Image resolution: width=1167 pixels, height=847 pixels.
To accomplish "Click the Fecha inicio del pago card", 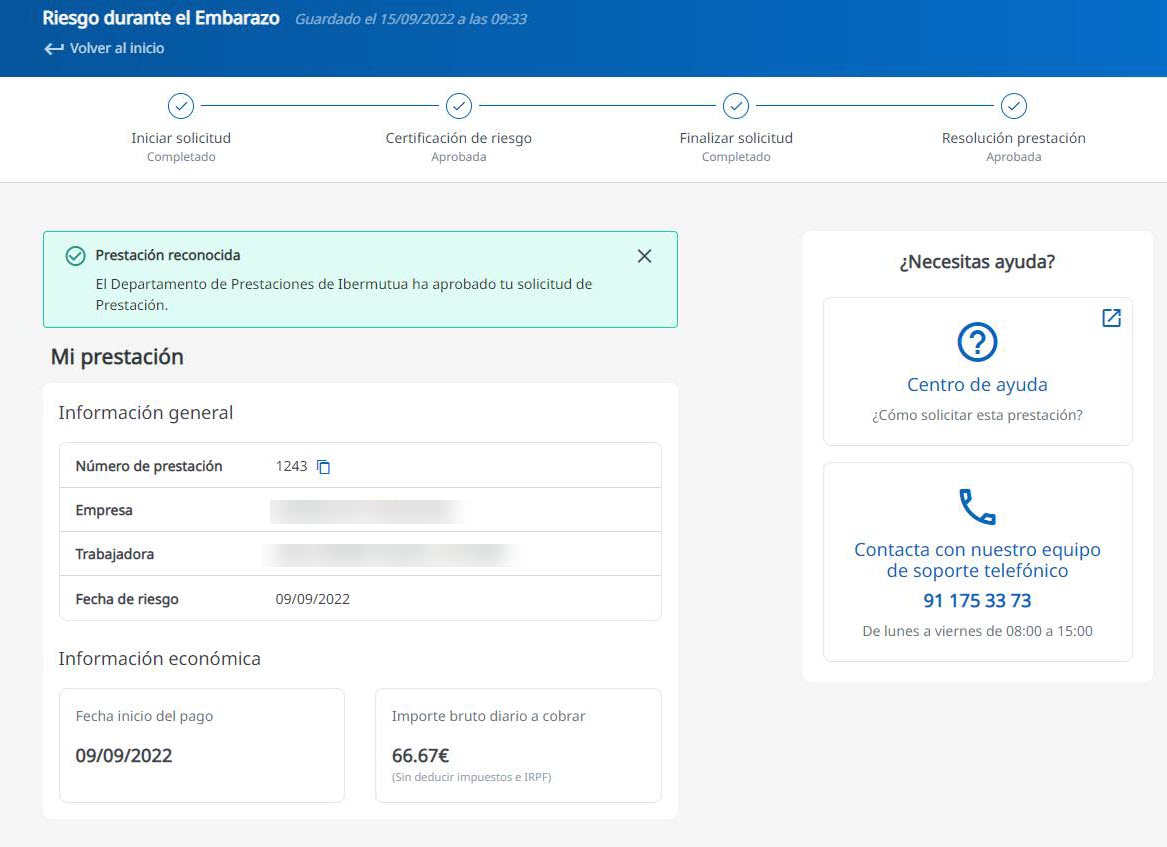I will 201,745.
